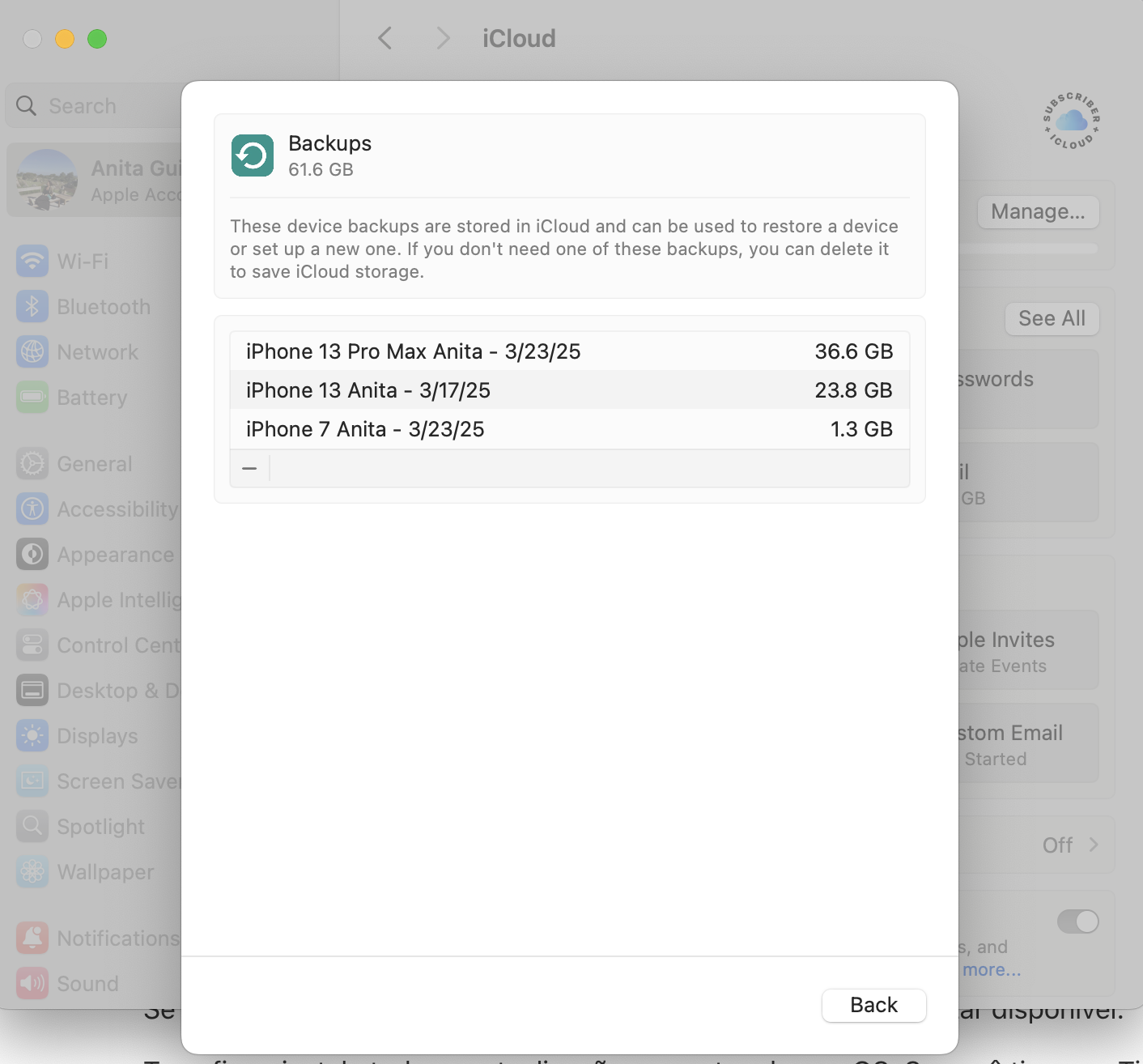Click the 36.6 GB size value
The width and height of the screenshot is (1143, 1064).
pyautogui.click(x=854, y=351)
